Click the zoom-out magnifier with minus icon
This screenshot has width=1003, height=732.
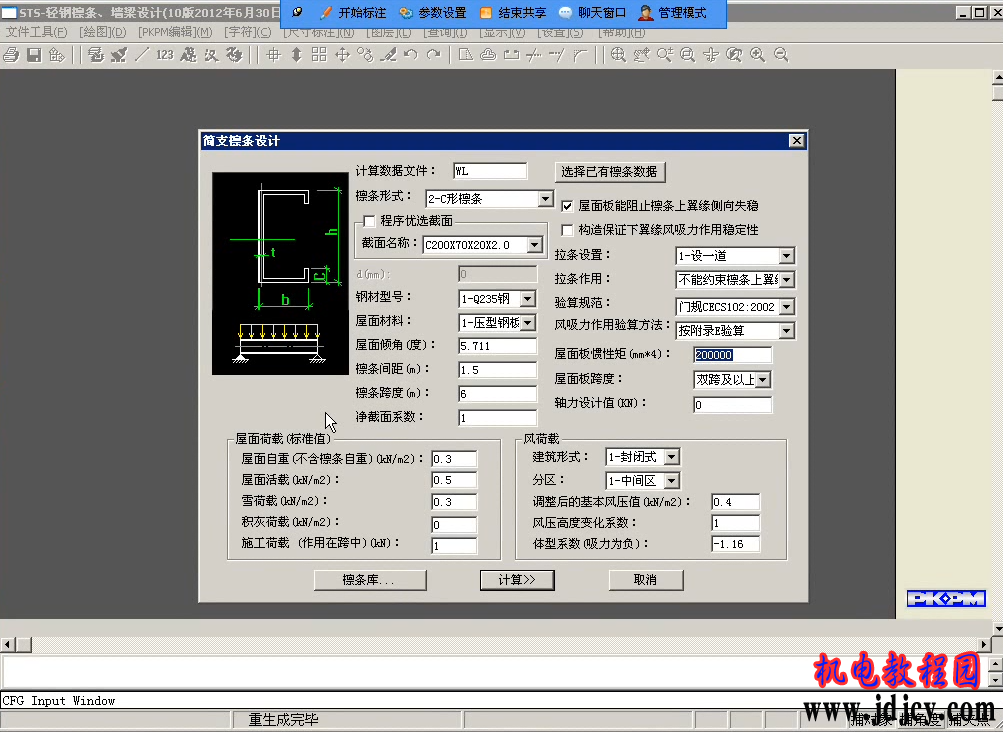[781, 55]
